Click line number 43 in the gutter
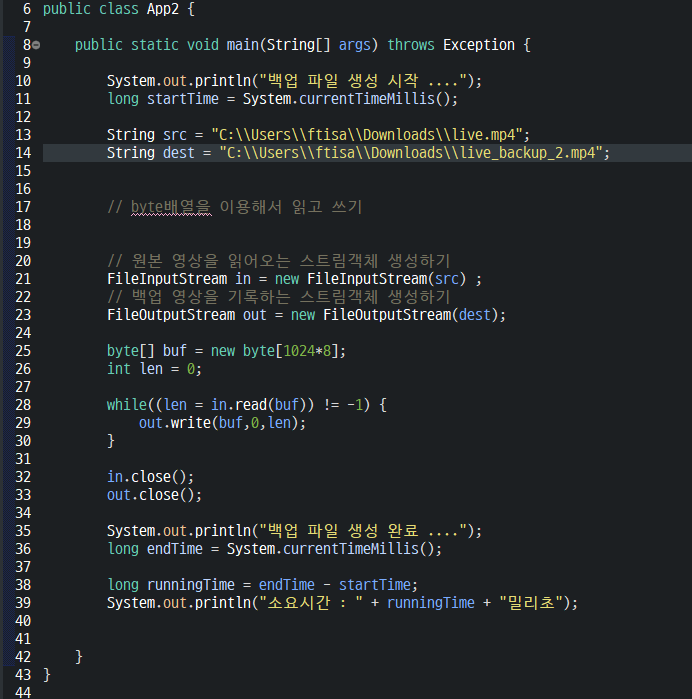 23,675
